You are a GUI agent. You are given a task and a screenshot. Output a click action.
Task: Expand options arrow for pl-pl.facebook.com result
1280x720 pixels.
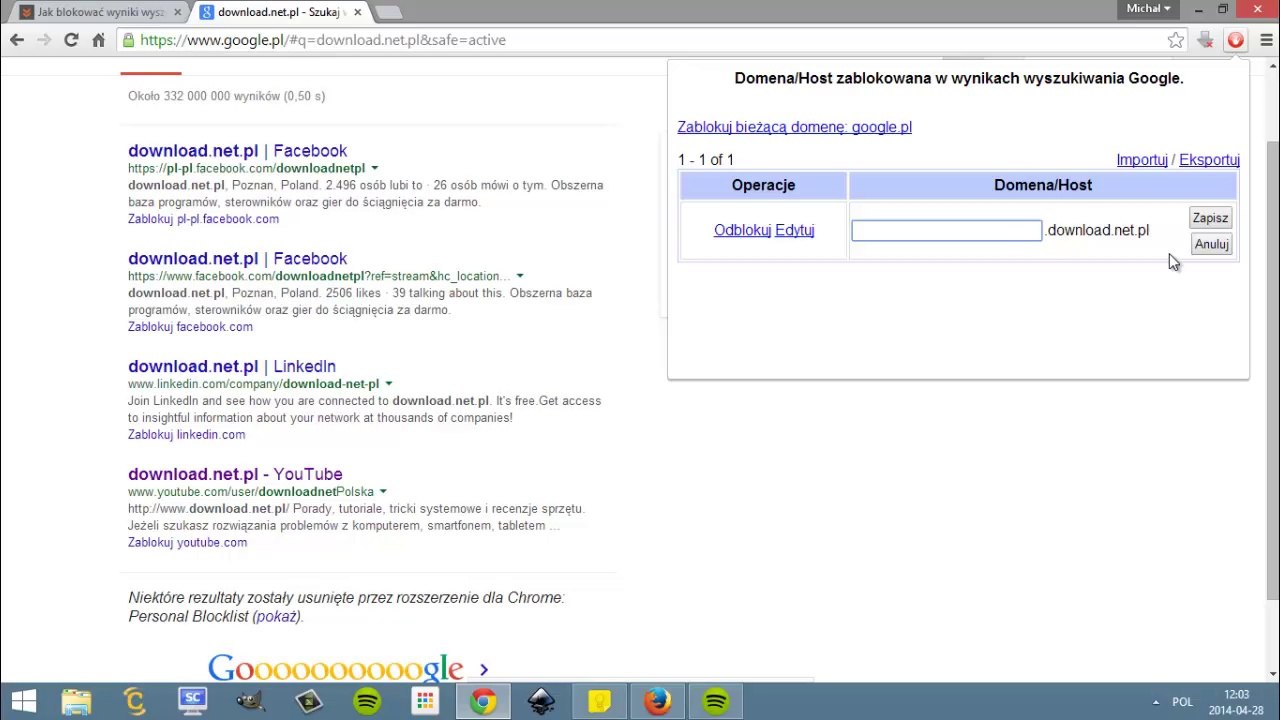pos(375,168)
